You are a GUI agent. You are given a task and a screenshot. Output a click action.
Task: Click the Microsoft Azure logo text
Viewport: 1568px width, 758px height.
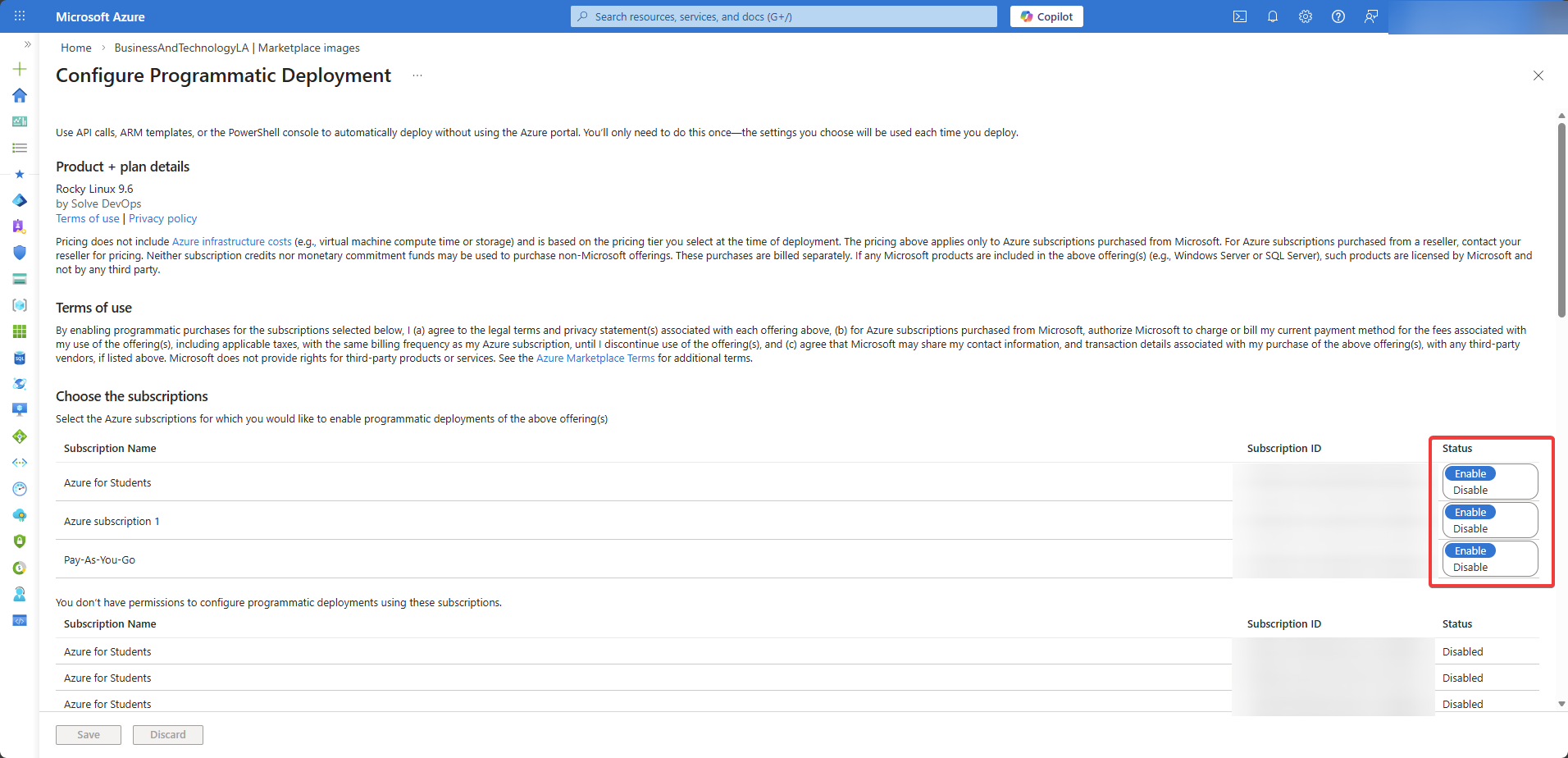pyautogui.click(x=100, y=16)
